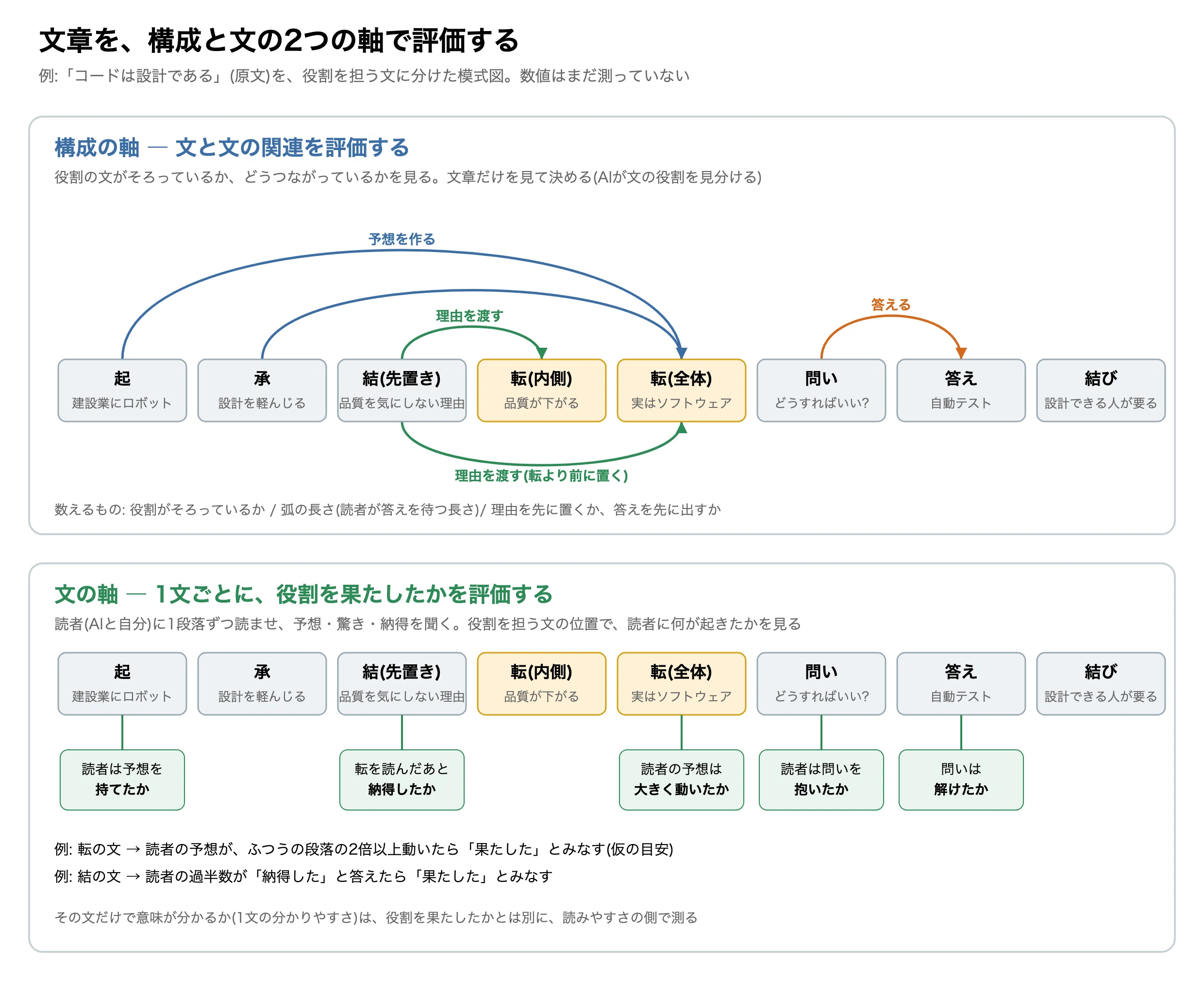The image size is (1204, 981).
Task: Select 転(内側) box in the 構成の軸 panel
Action: [x=541, y=390]
